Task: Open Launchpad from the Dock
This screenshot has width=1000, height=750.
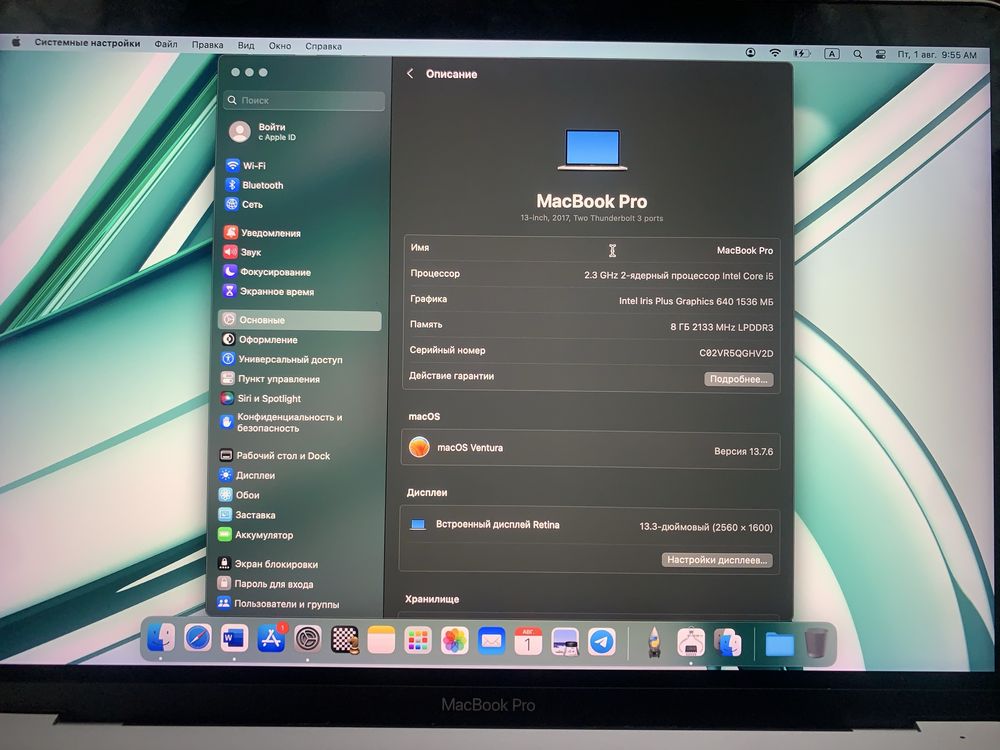Action: pyautogui.click(x=418, y=640)
